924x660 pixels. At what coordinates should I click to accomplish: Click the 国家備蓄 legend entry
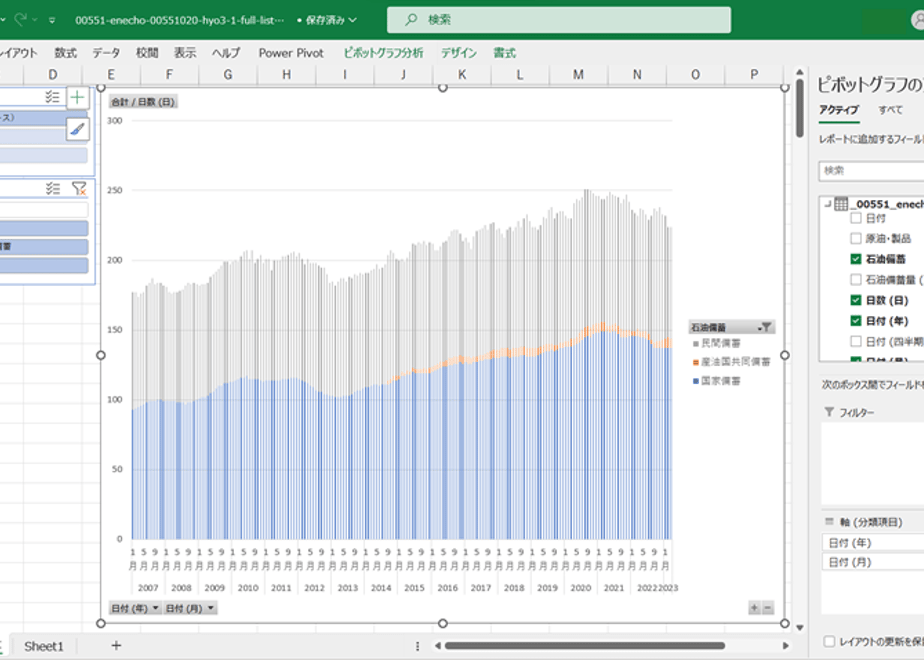point(717,381)
